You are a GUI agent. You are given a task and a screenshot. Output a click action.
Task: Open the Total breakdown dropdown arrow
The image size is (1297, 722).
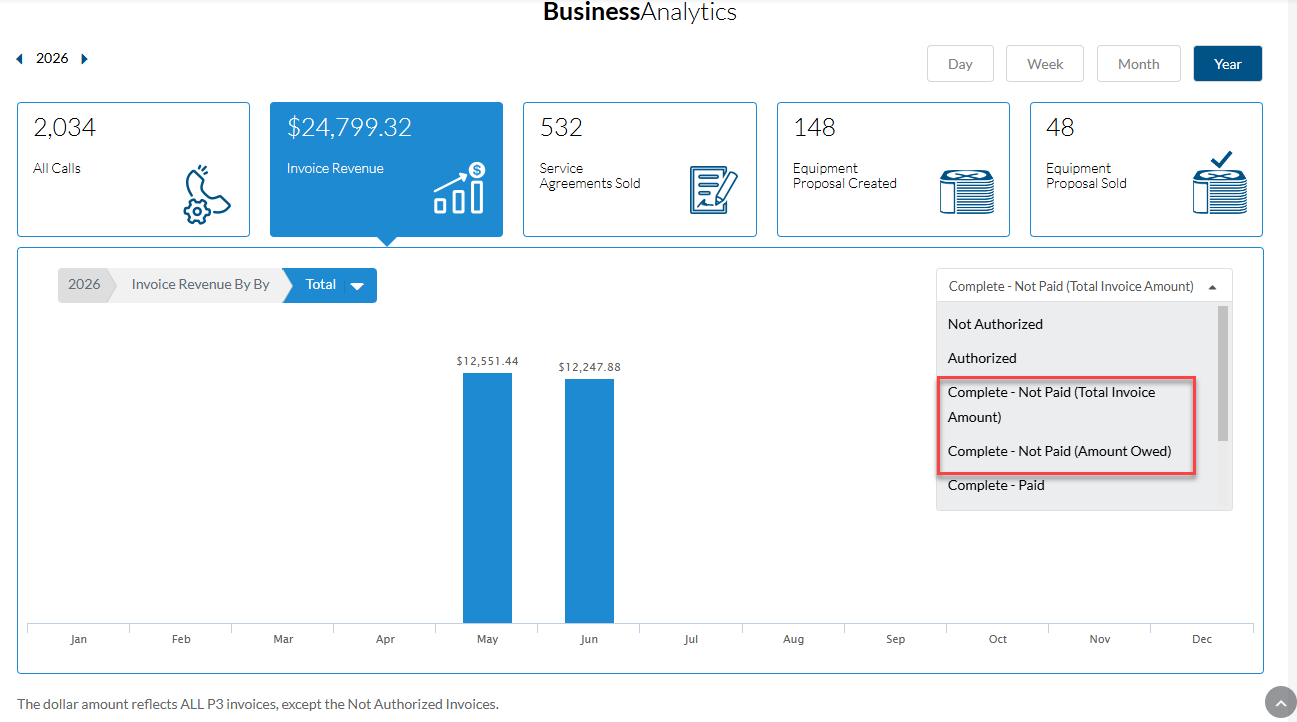[x=357, y=286]
